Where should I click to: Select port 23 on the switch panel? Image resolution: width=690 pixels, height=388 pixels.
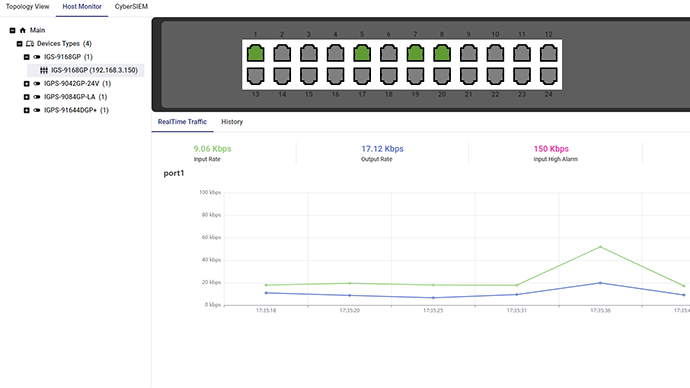tap(522, 76)
